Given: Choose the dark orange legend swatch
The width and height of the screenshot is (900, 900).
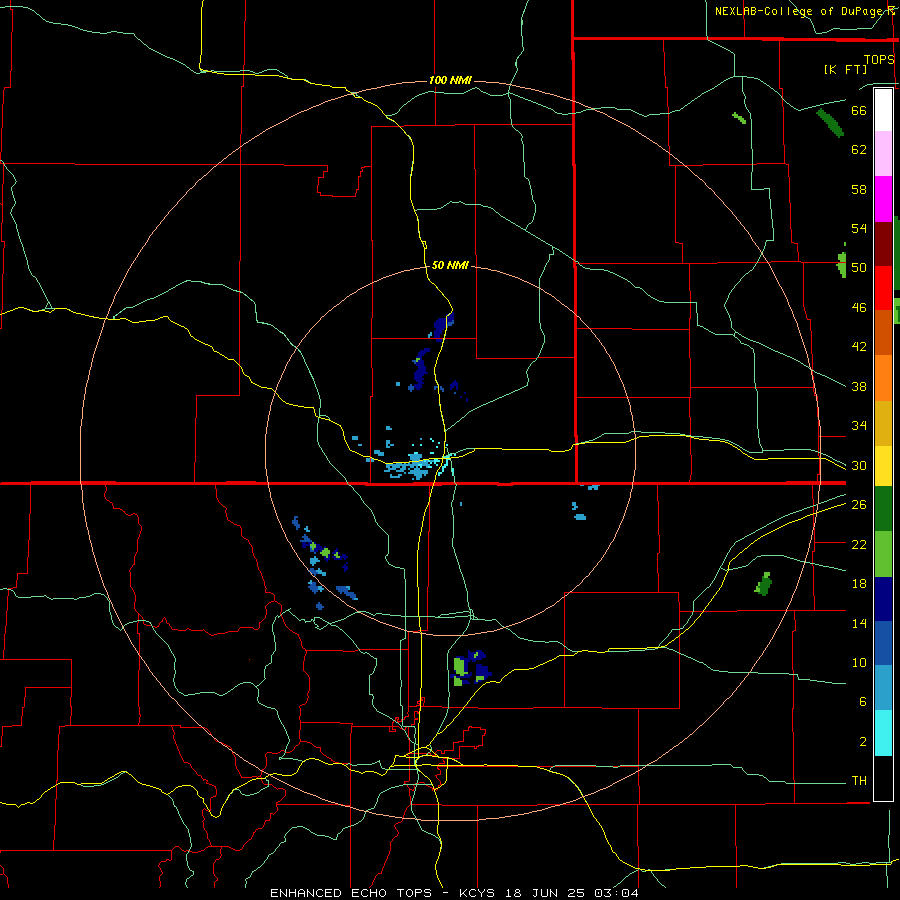Looking at the screenshot, I should [x=883, y=332].
